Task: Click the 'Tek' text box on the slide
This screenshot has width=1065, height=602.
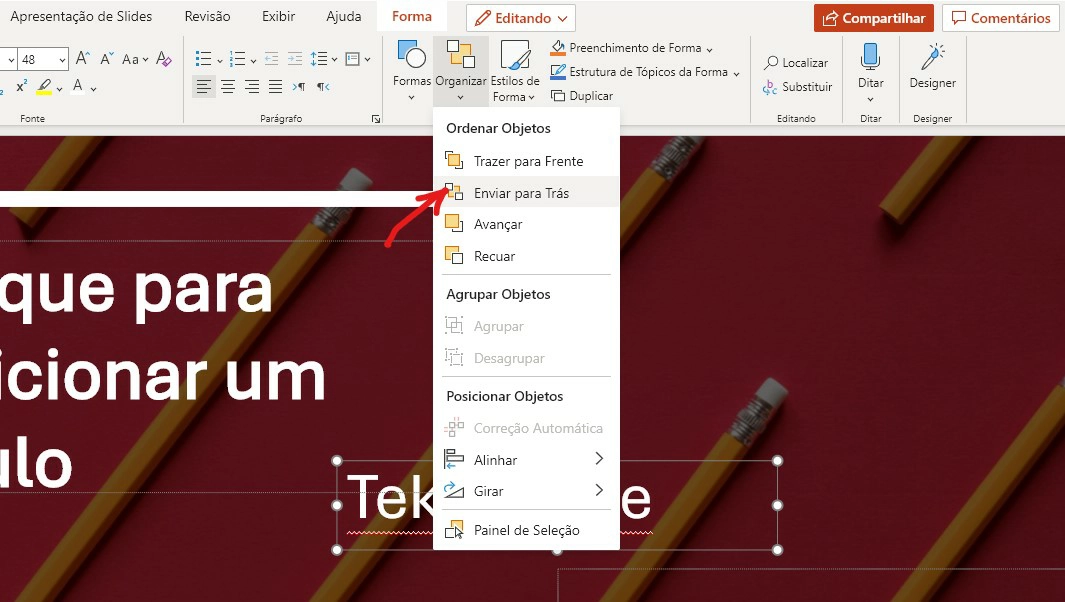Action: pyautogui.click(x=389, y=499)
